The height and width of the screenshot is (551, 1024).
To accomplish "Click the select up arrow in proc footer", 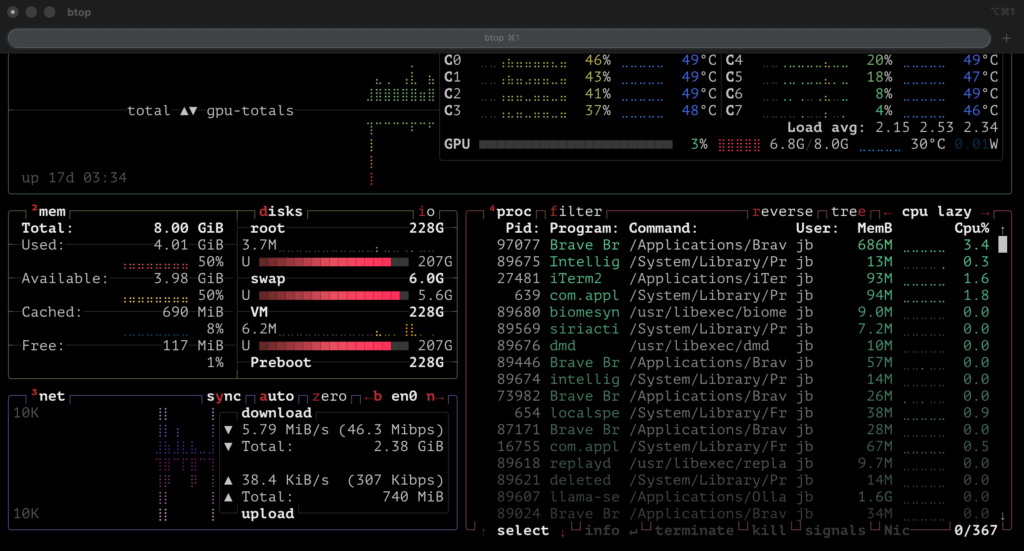I will [x=483, y=532].
